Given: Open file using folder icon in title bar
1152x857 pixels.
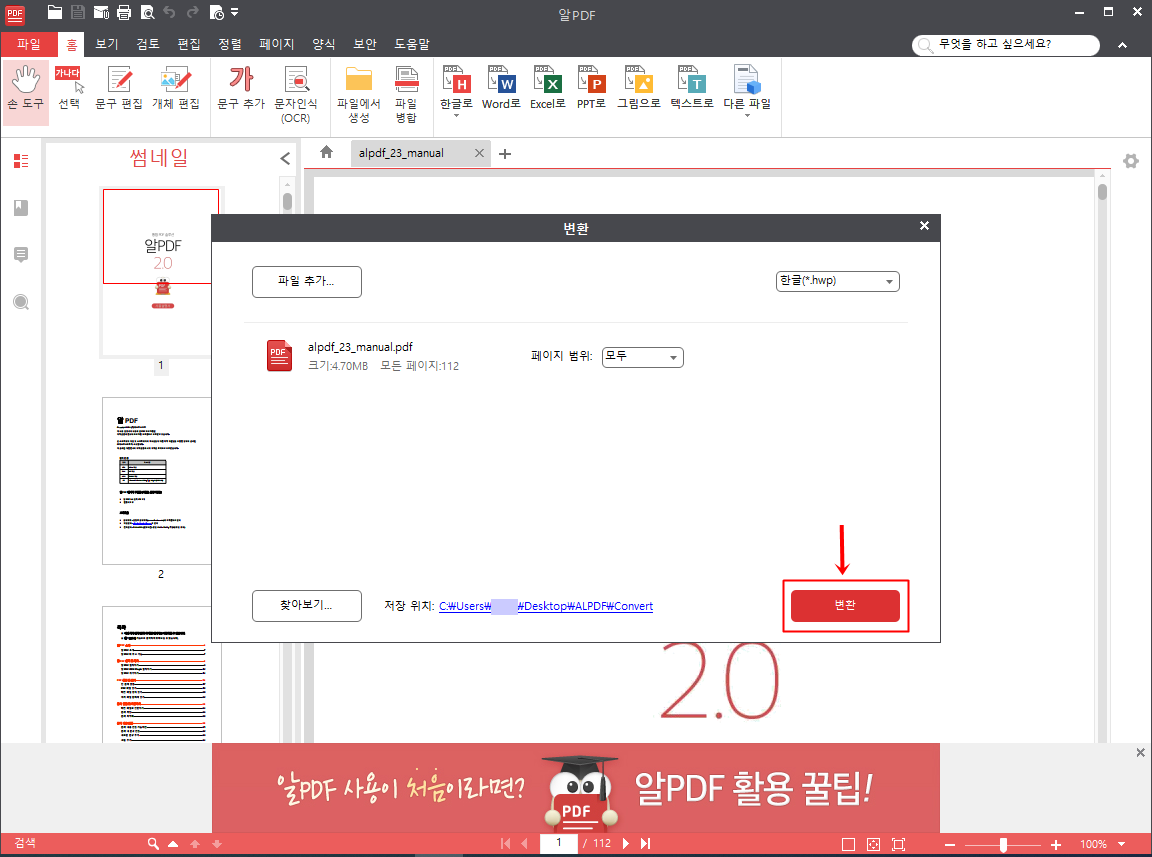Looking at the screenshot, I should click(x=54, y=12).
